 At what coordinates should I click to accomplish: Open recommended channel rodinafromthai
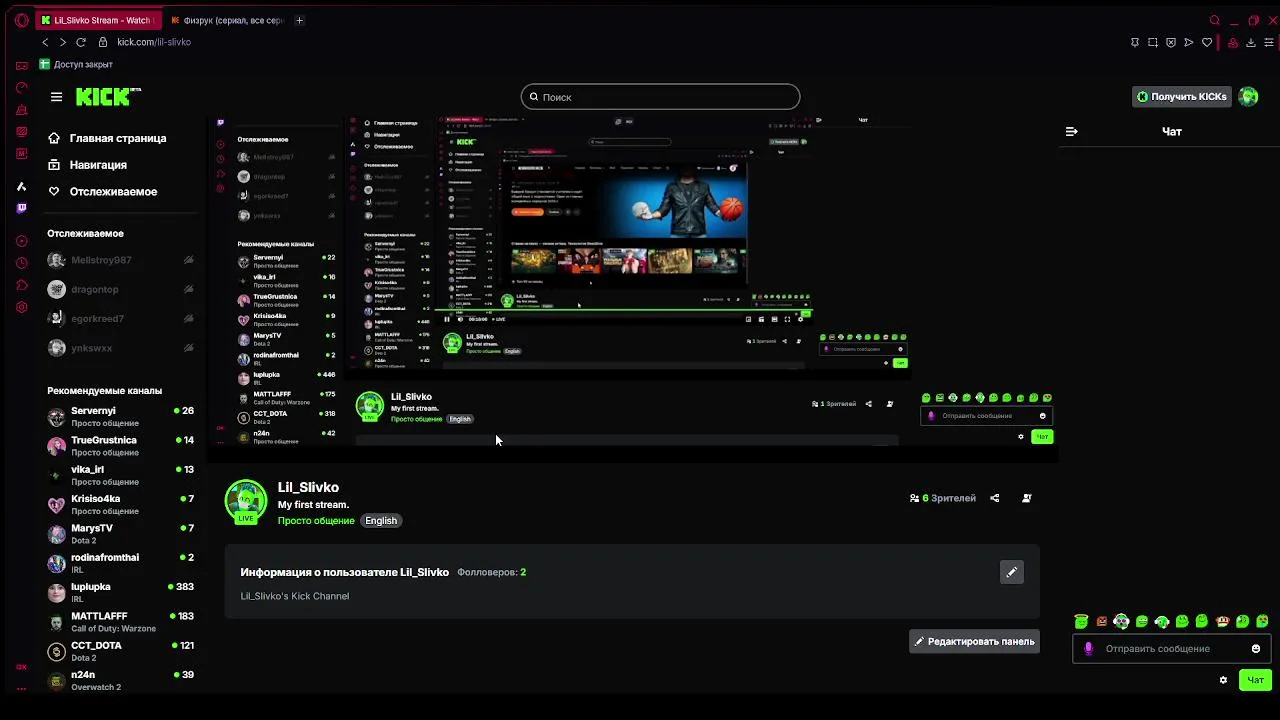click(x=120, y=563)
